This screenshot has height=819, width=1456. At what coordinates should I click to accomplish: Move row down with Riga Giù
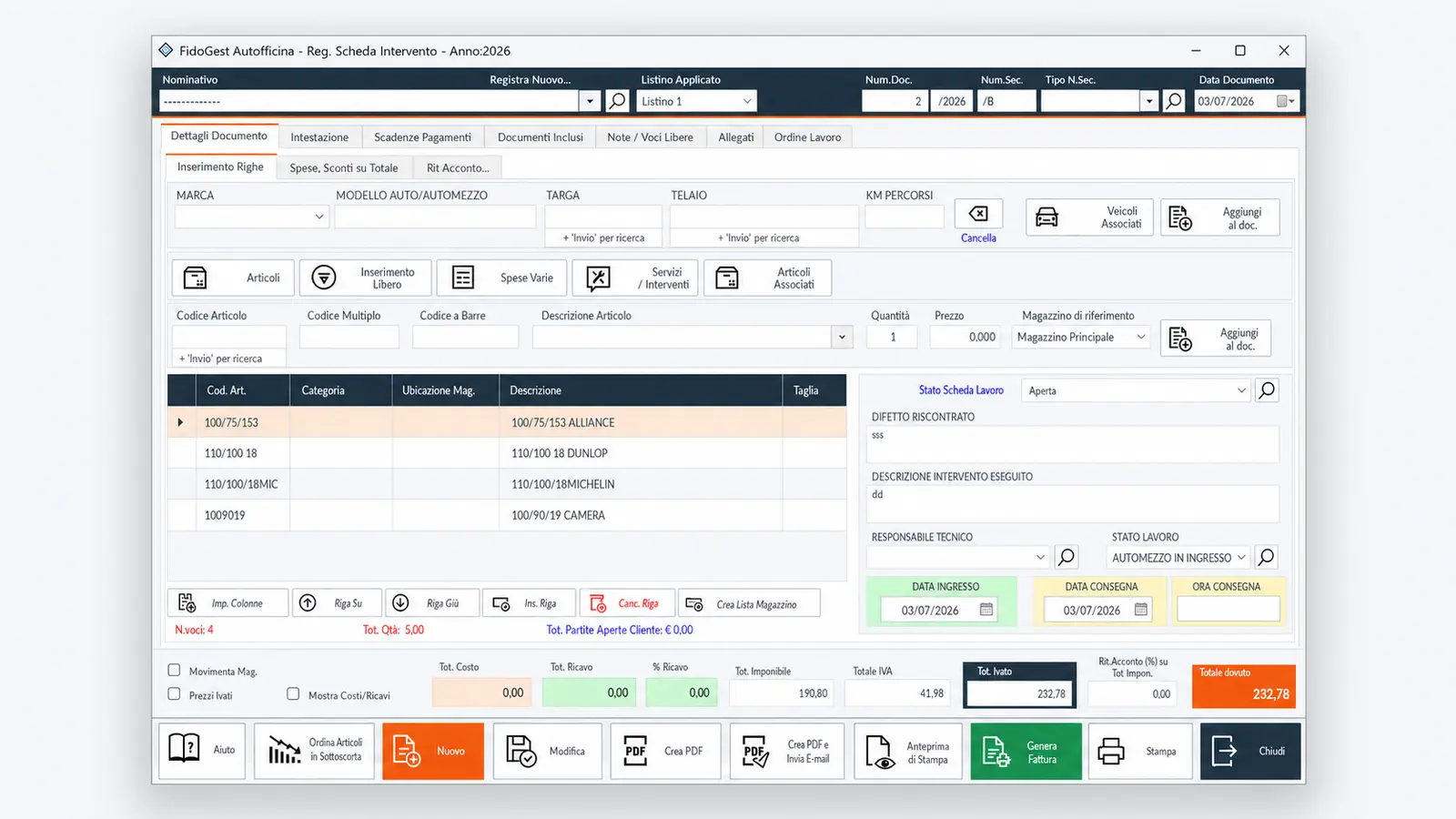(432, 603)
